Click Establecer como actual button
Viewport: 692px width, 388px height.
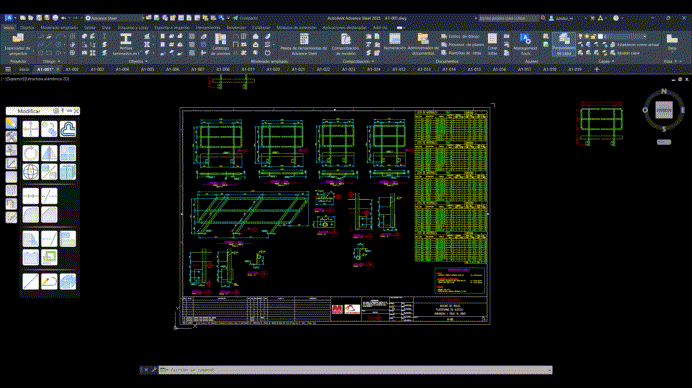pyautogui.click(x=635, y=45)
